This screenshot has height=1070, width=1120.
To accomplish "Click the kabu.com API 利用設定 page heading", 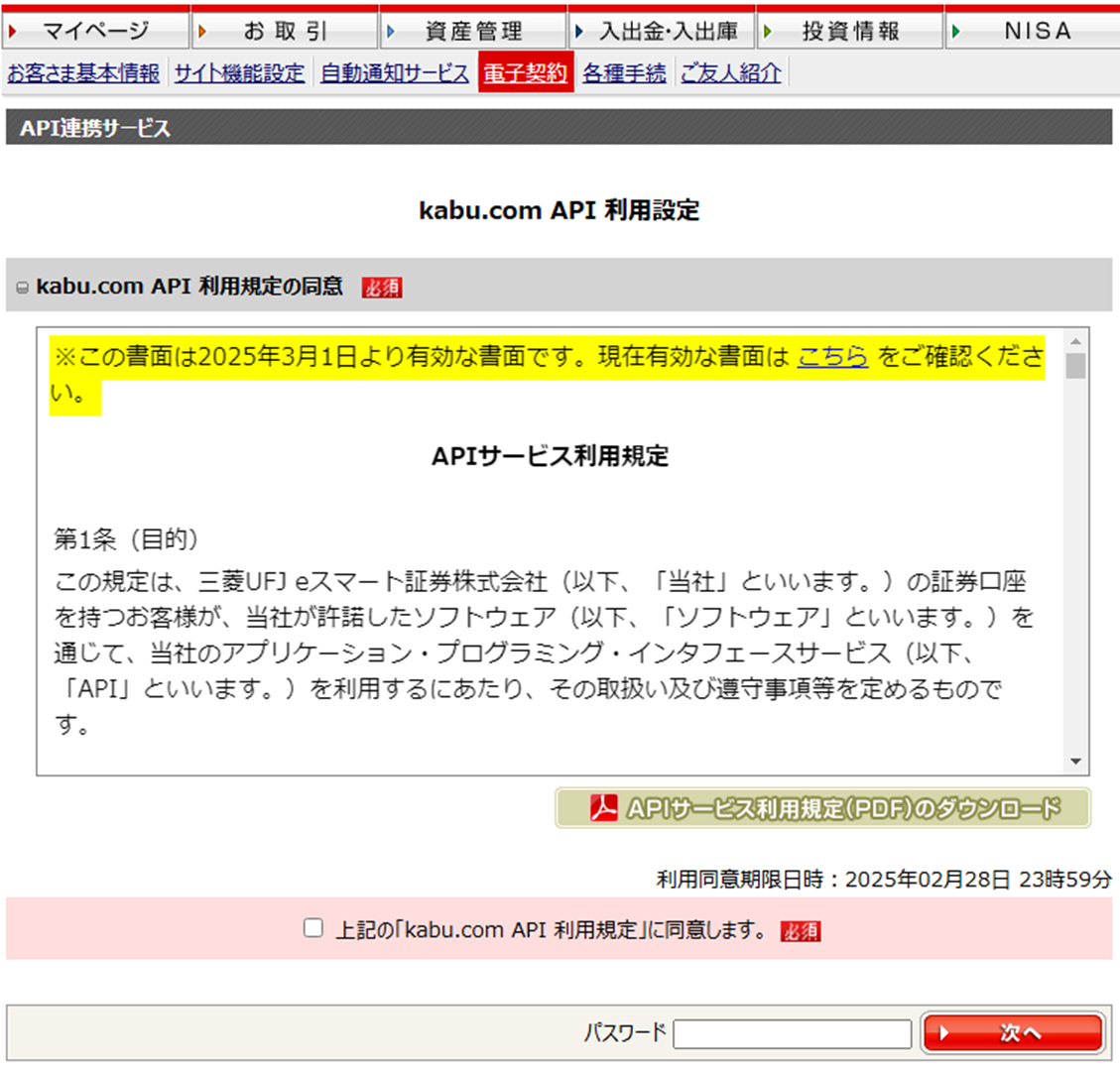I will [x=560, y=210].
